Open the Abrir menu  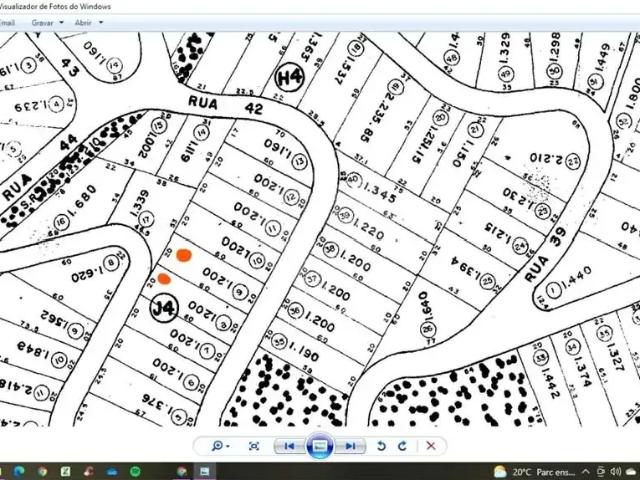tap(83, 23)
